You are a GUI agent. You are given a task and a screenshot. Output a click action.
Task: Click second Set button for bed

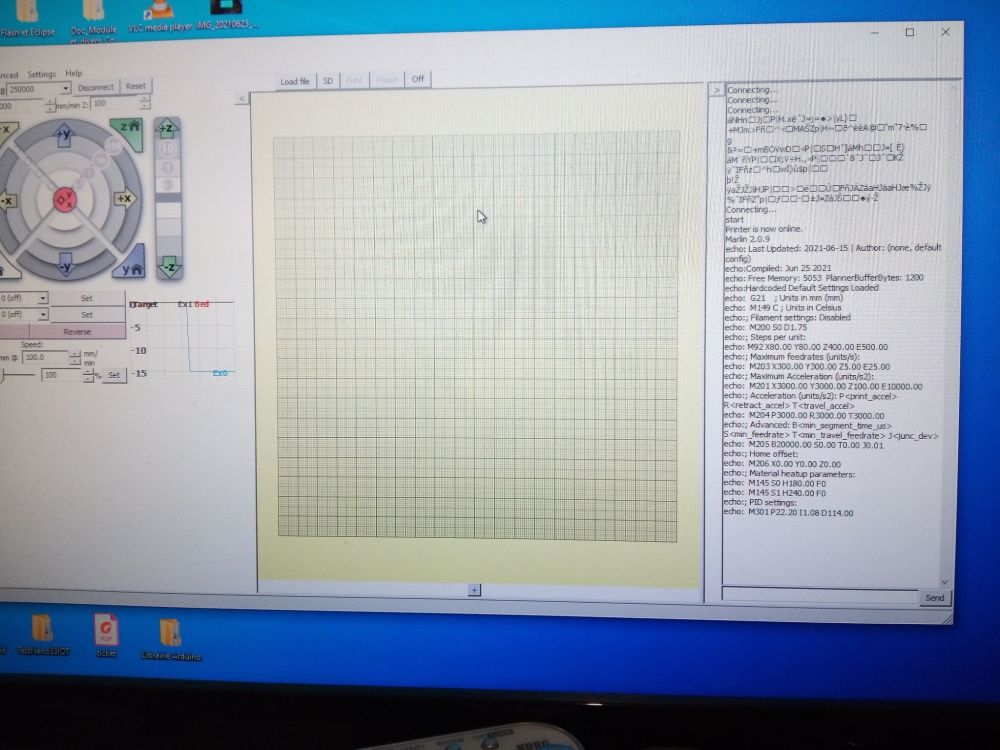[87, 314]
